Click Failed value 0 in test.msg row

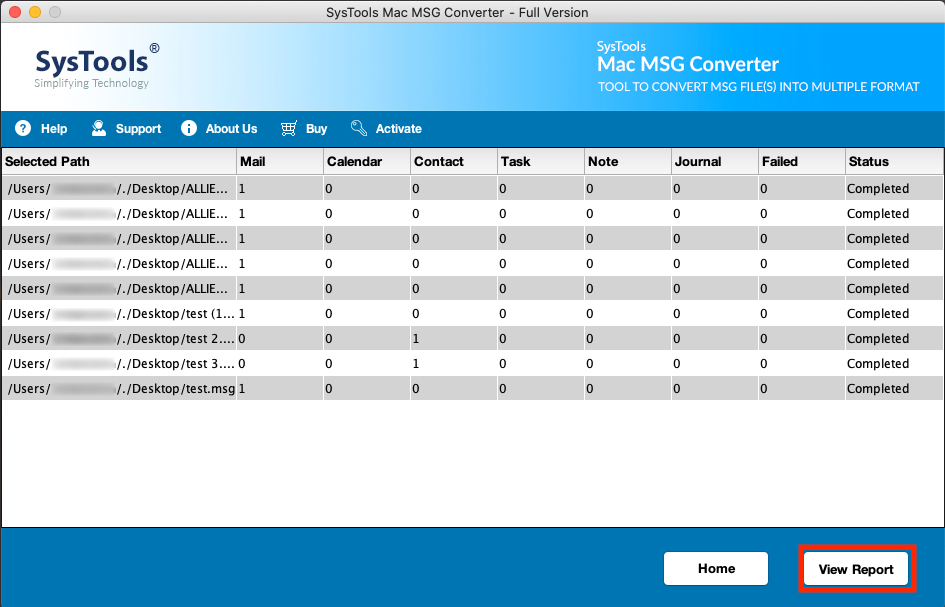764,389
